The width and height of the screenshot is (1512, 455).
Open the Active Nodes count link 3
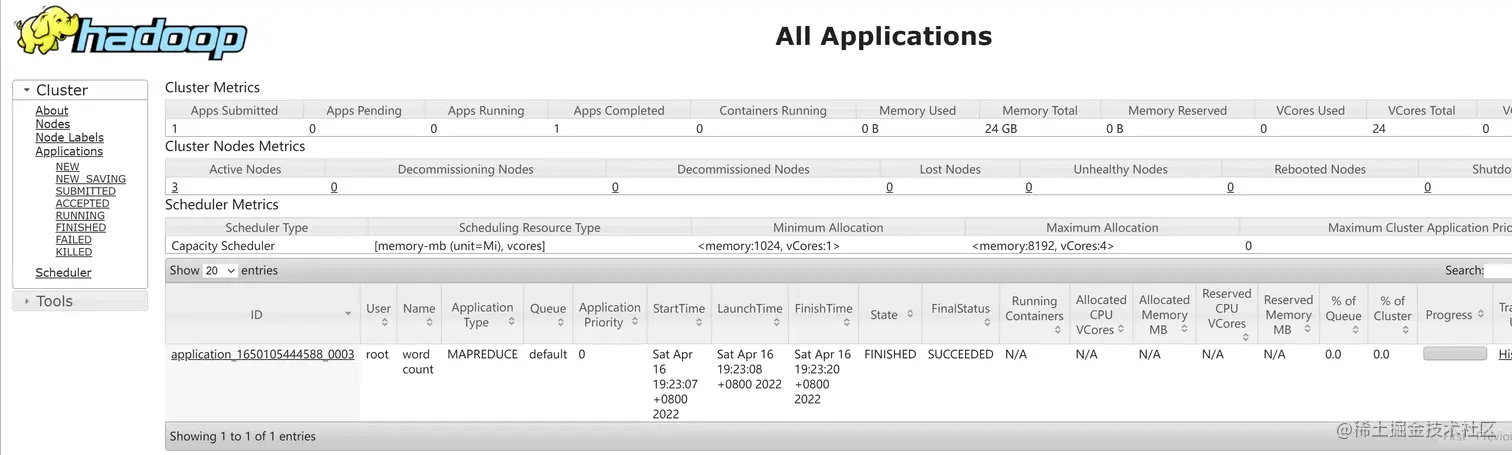pyautogui.click(x=175, y=187)
